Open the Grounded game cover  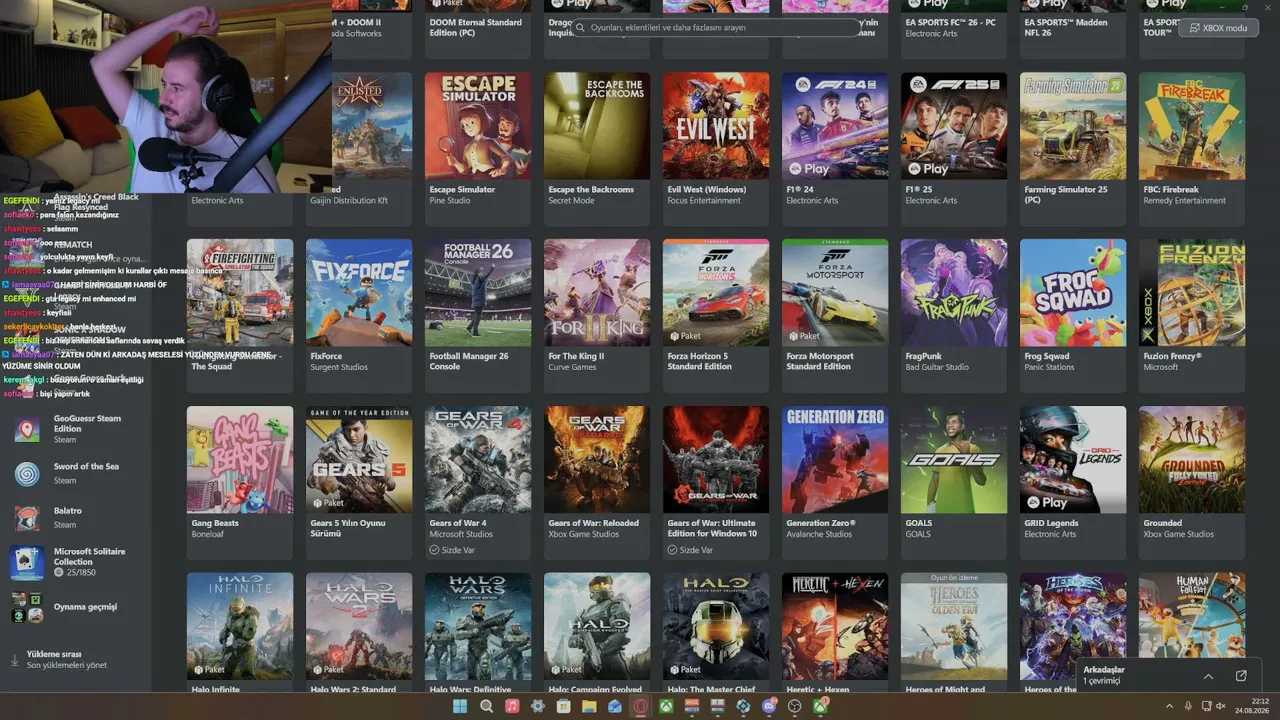(x=1192, y=460)
